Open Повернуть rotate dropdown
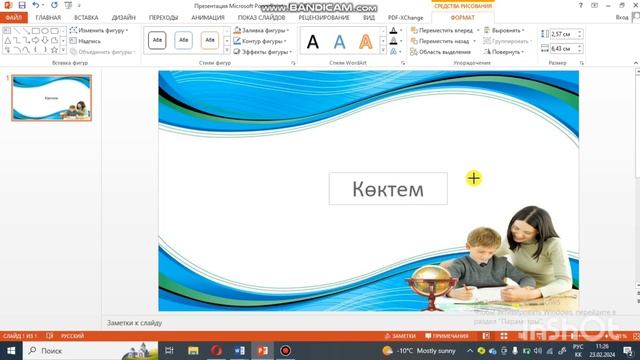This screenshot has width=640, height=360. 504,52
